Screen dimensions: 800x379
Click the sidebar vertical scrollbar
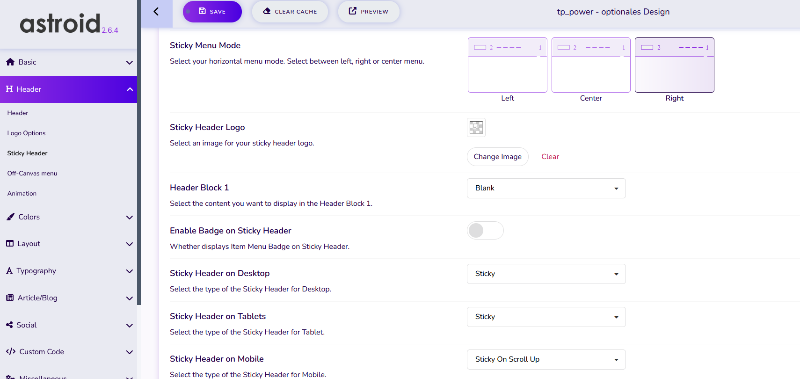[x=139, y=153]
